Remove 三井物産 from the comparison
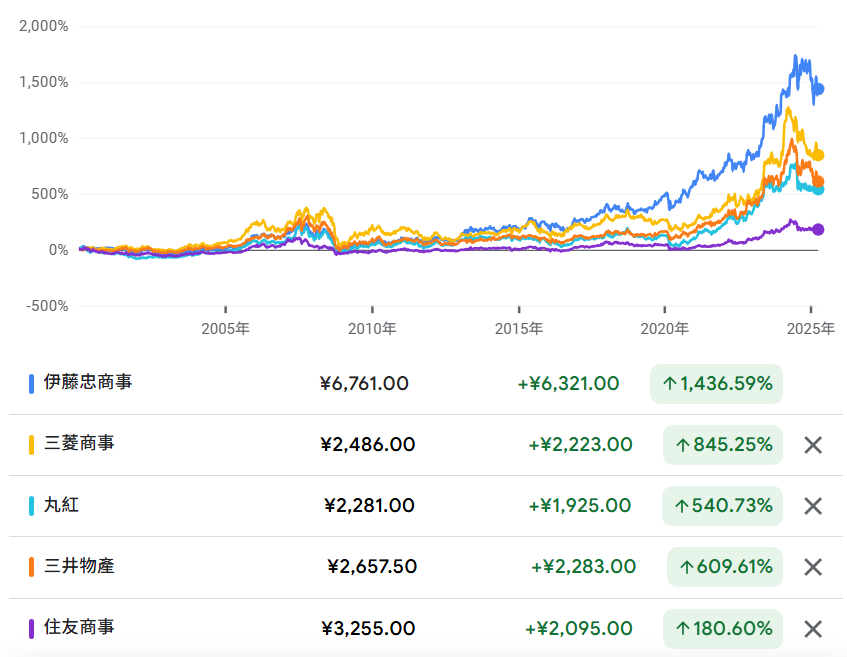This screenshot has height=657, width=847. click(x=813, y=567)
